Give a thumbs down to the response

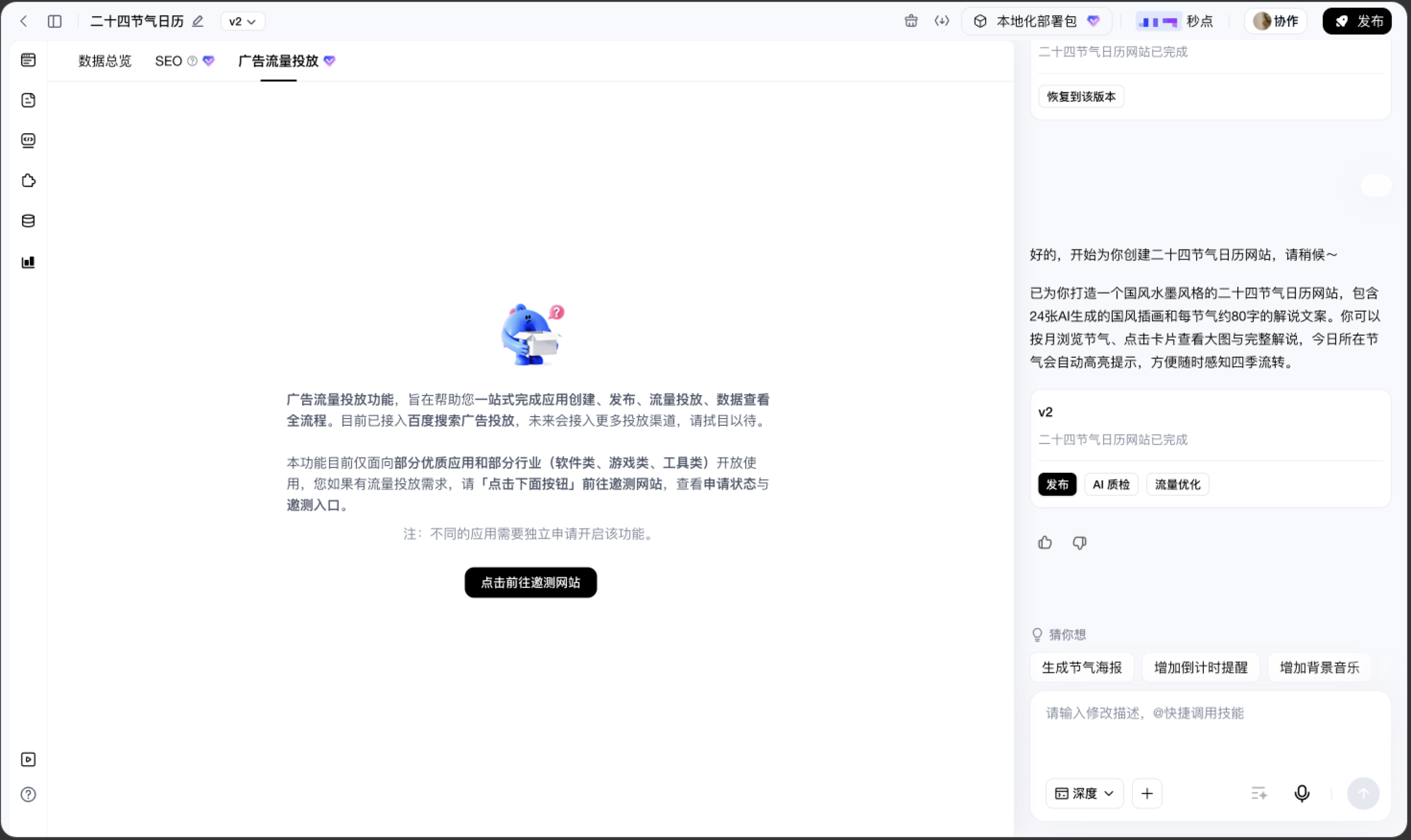[1079, 542]
